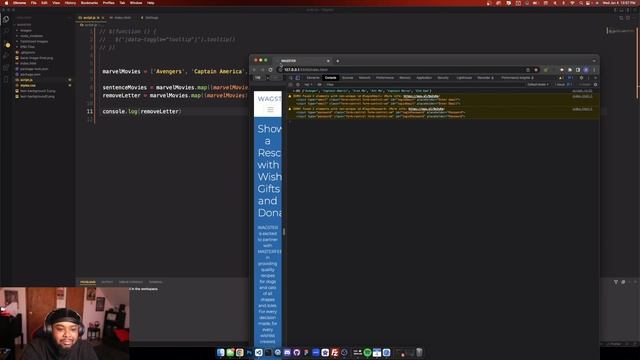Click the filter icon in VS Code Problems panel
This screenshot has width=640, height=360.
pyautogui.click(x=616, y=282)
